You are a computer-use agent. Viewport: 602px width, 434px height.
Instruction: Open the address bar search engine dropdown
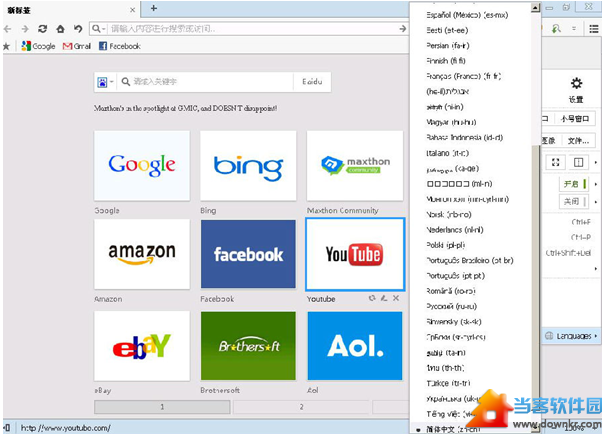tap(99, 29)
